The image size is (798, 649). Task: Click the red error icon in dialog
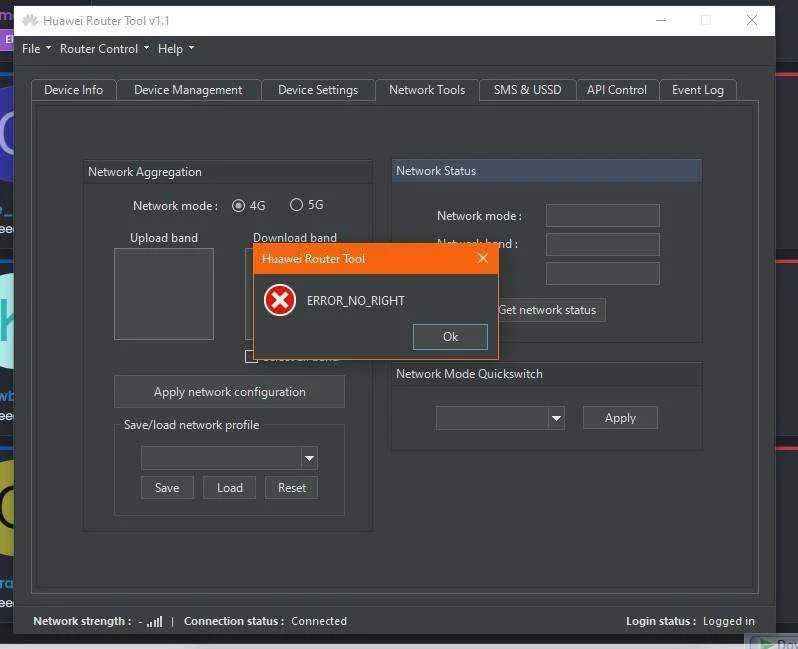279,300
